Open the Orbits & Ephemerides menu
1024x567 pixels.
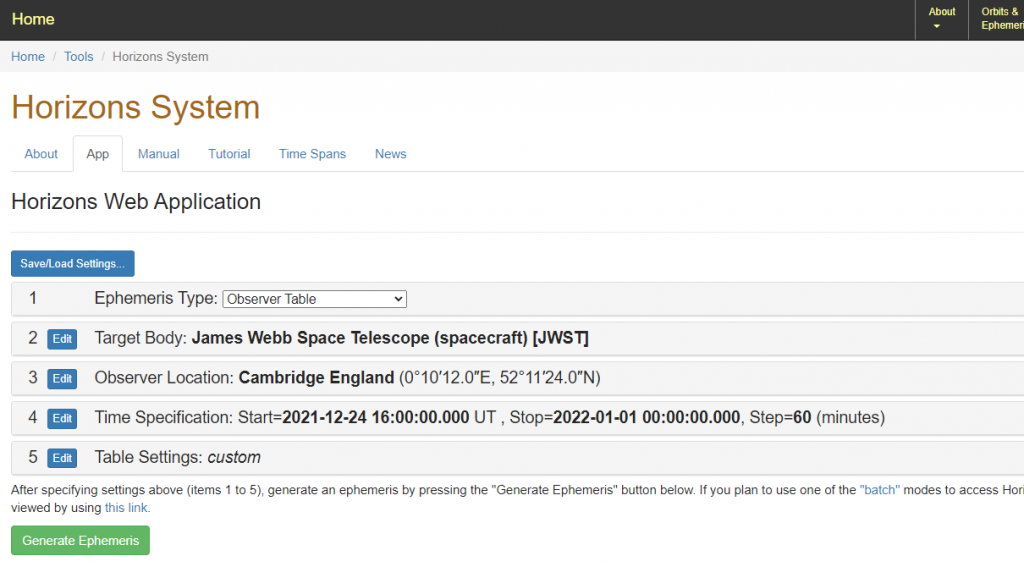997,20
